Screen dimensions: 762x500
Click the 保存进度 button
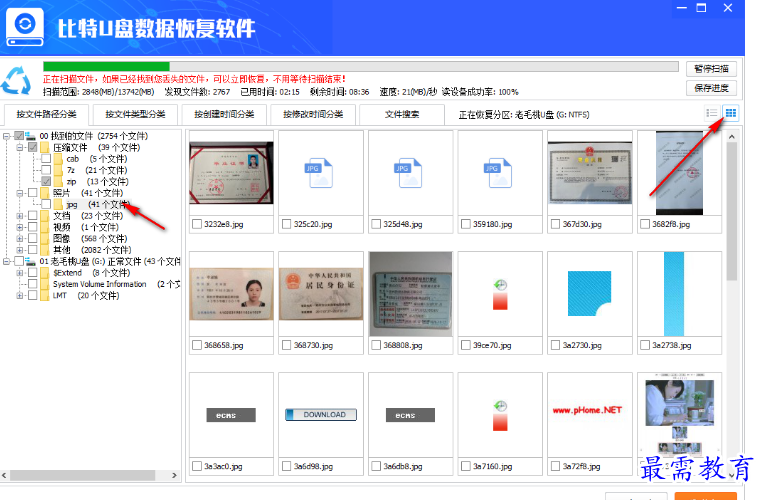coord(711,88)
